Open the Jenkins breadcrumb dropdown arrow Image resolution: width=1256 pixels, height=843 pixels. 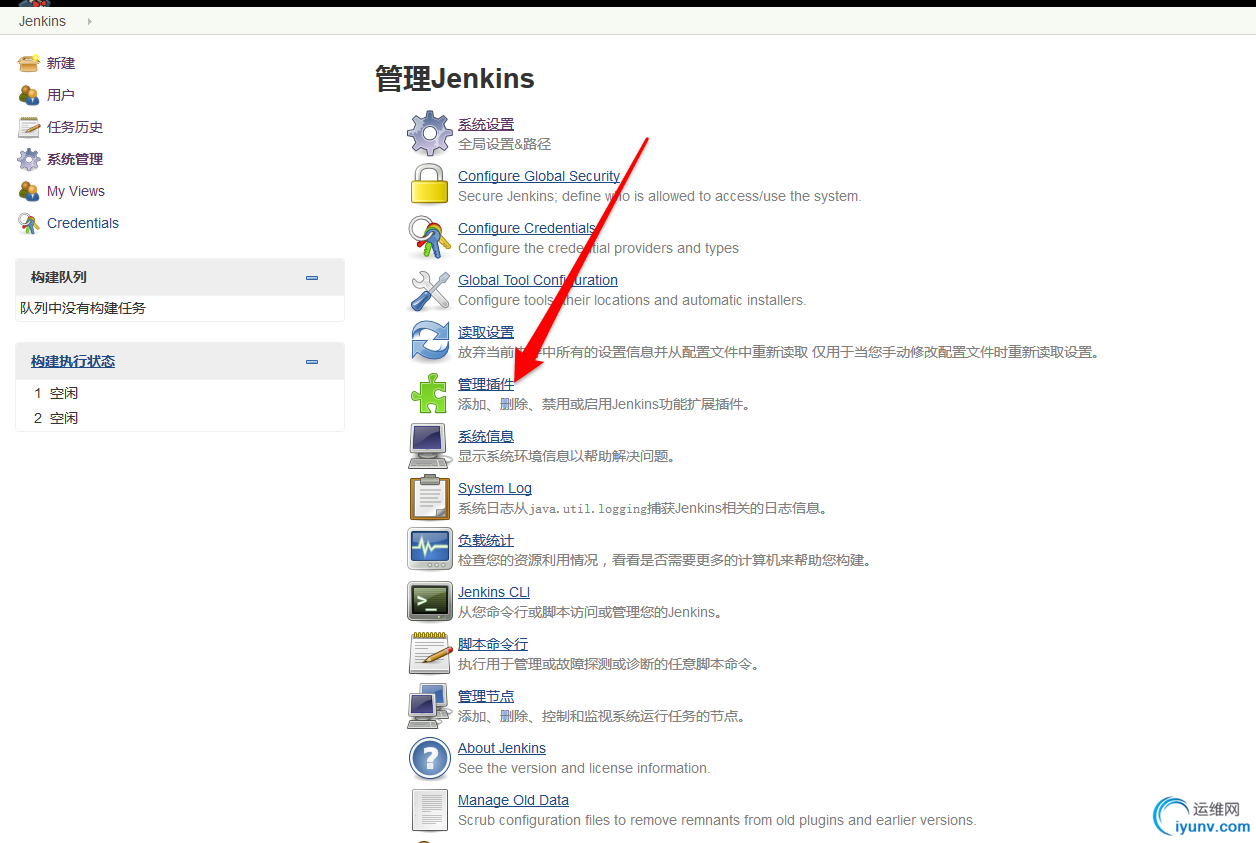coord(89,21)
